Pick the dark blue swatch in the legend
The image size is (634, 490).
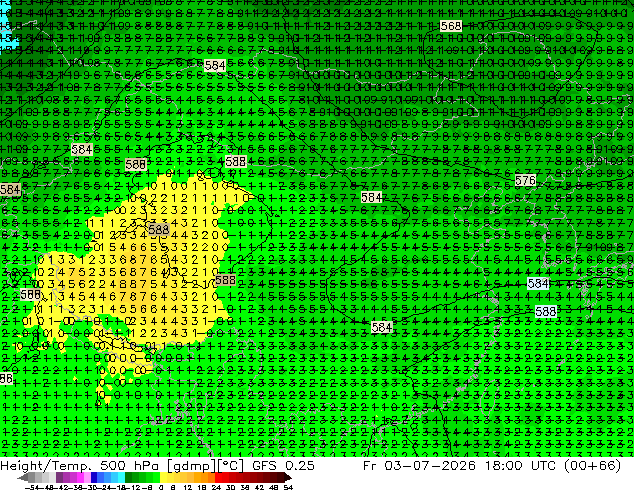(94, 478)
